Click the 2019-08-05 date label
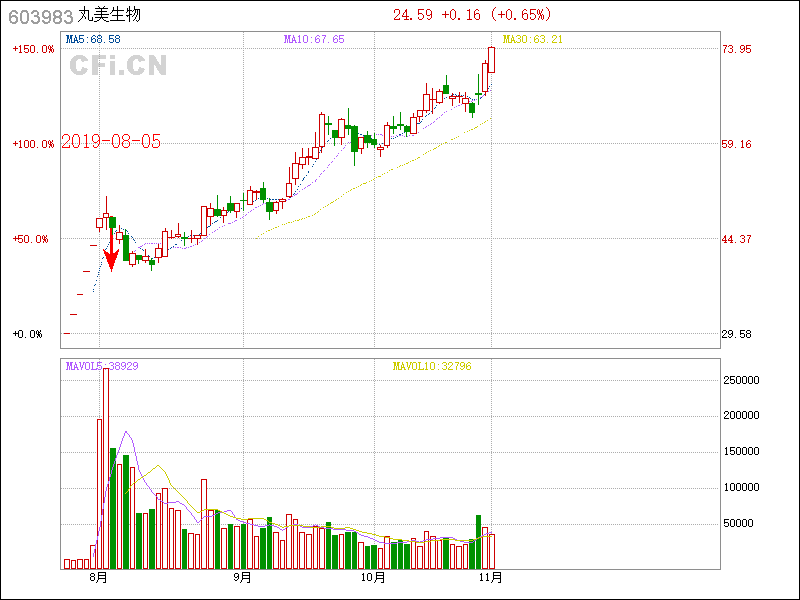This screenshot has width=800, height=600. [x=111, y=141]
